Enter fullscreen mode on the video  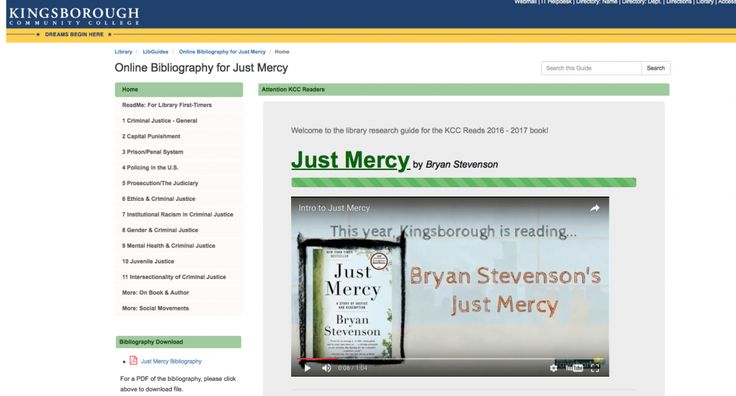pyautogui.click(x=595, y=368)
